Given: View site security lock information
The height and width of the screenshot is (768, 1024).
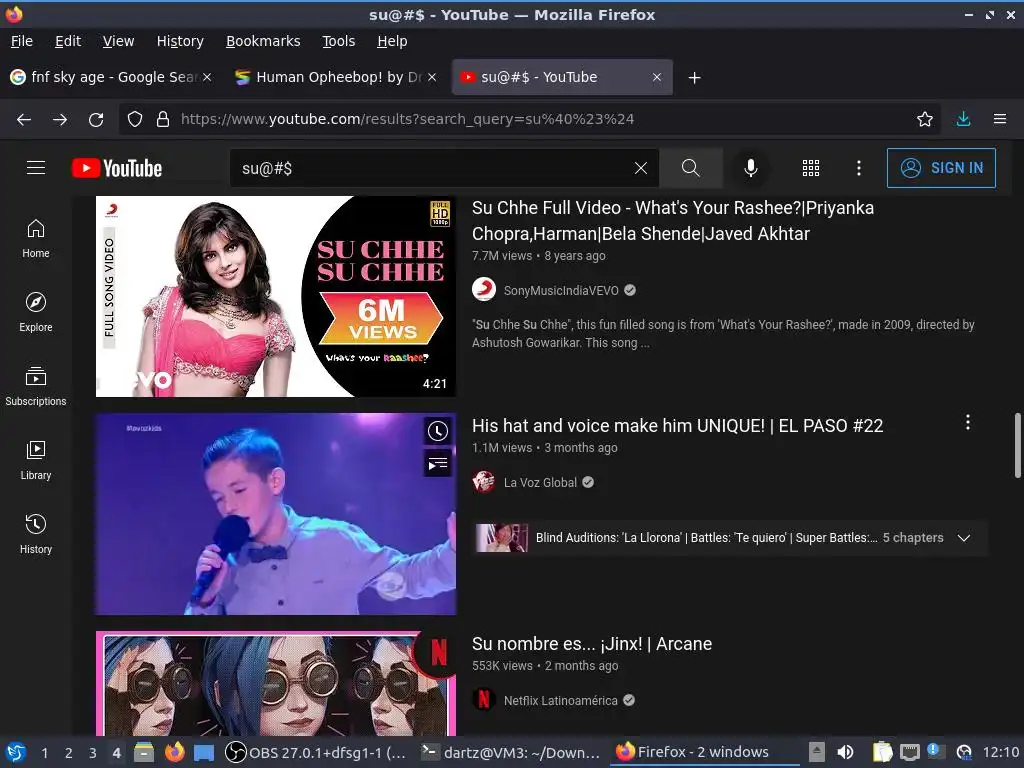Looking at the screenshot, I should pos(163,119).
